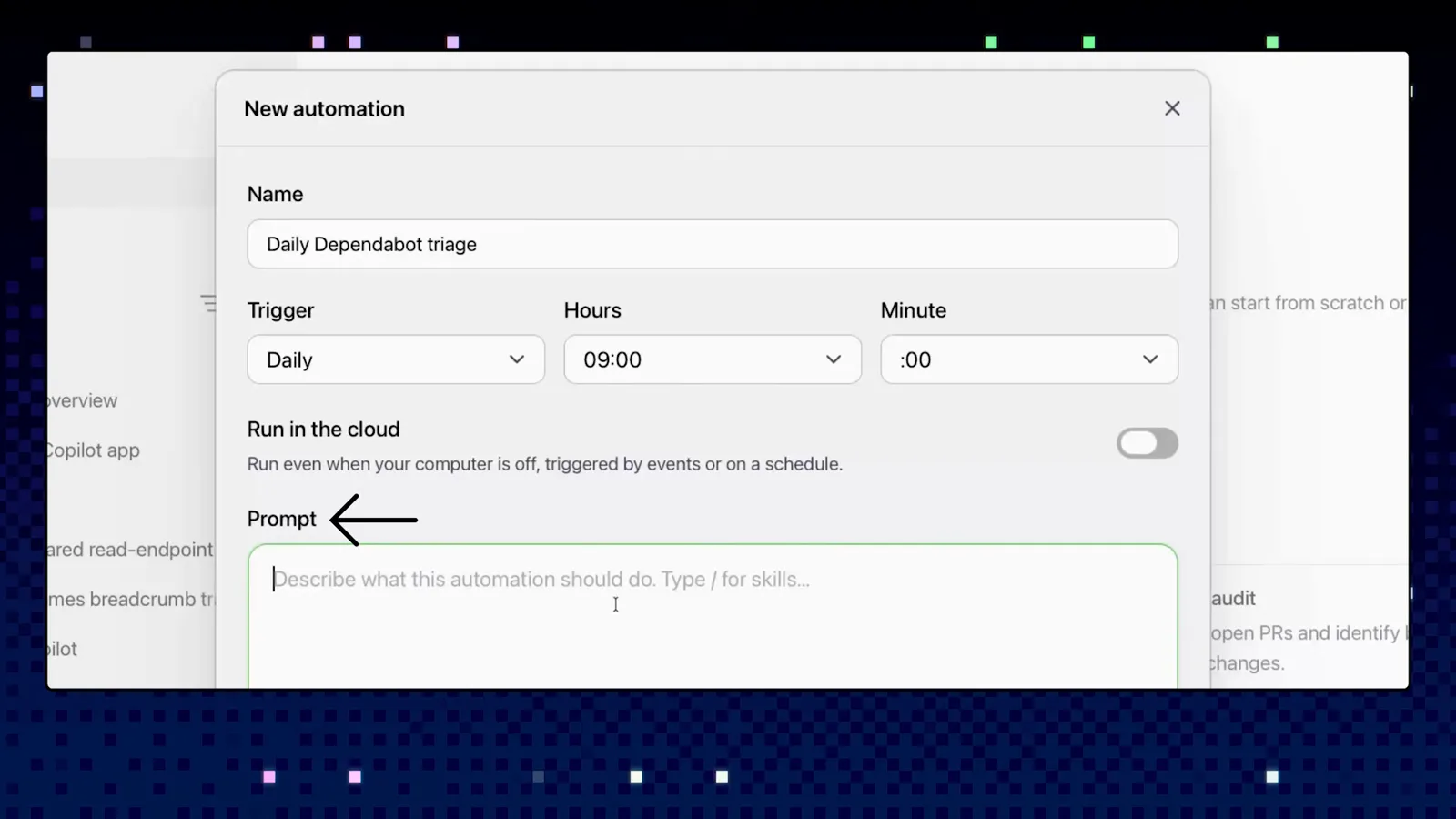Viewport: 1456px width, 819px height.
Task: Click the 'Run even when your computer is off' description
Action: pos(545,464)
